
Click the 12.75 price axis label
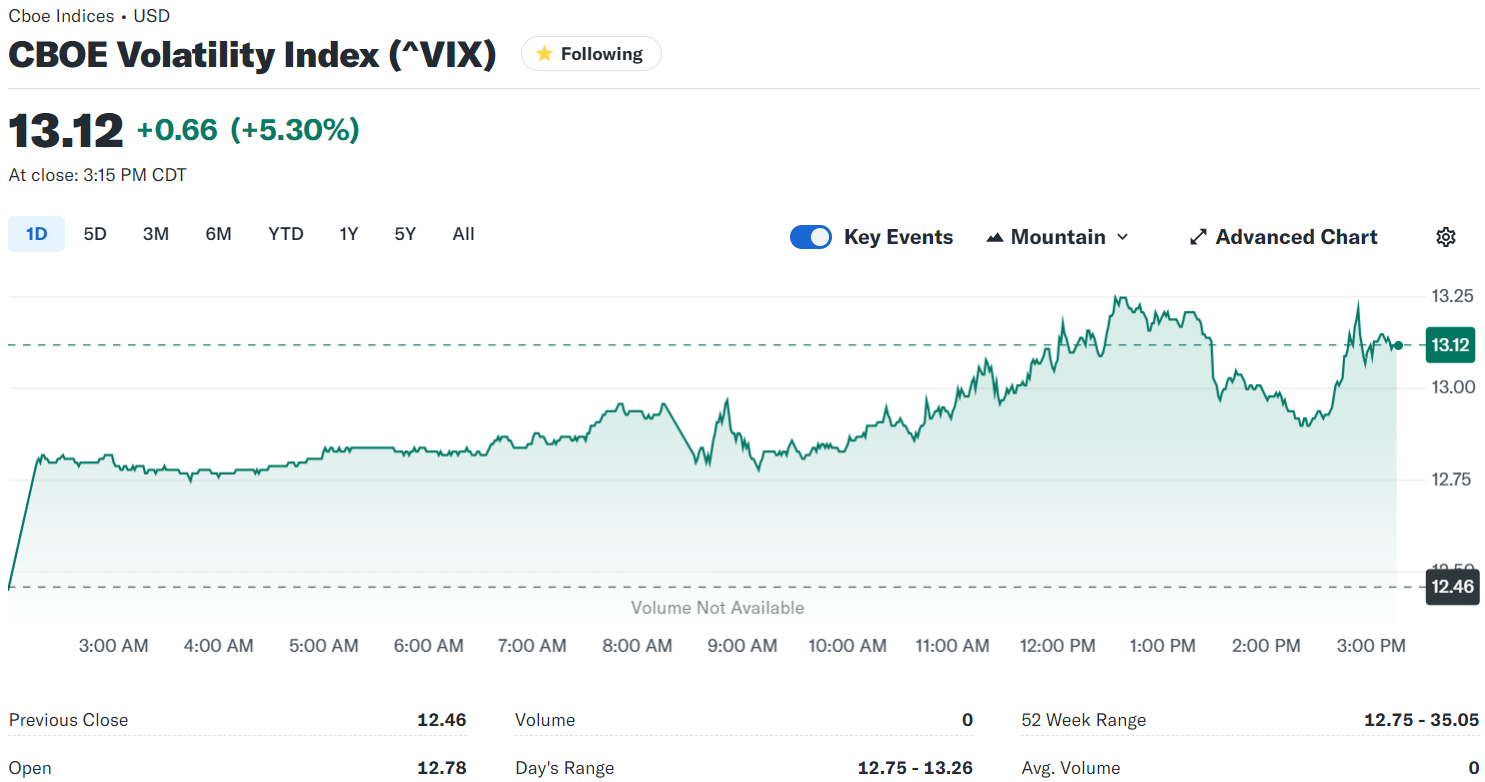[x=1451, y=479]
